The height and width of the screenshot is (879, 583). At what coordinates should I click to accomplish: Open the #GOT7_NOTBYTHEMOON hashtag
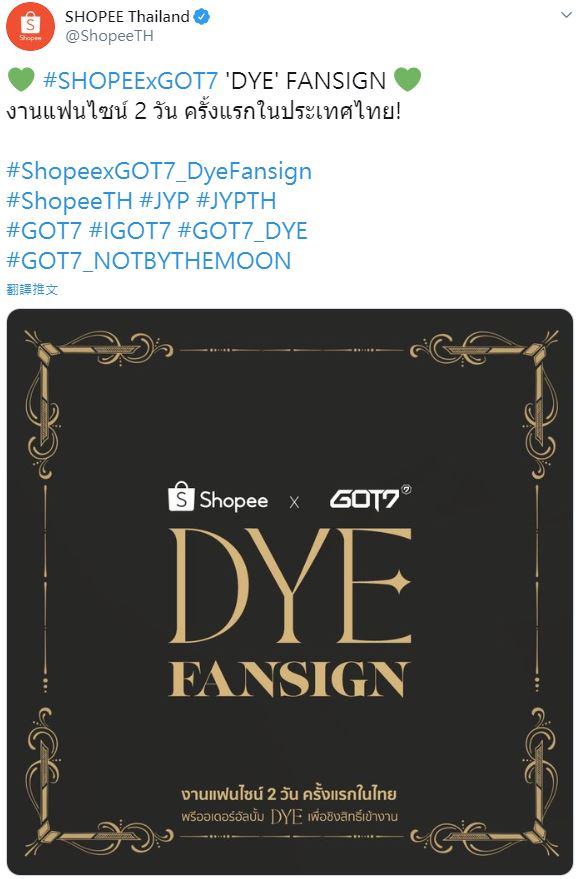[x=149, y=261]
